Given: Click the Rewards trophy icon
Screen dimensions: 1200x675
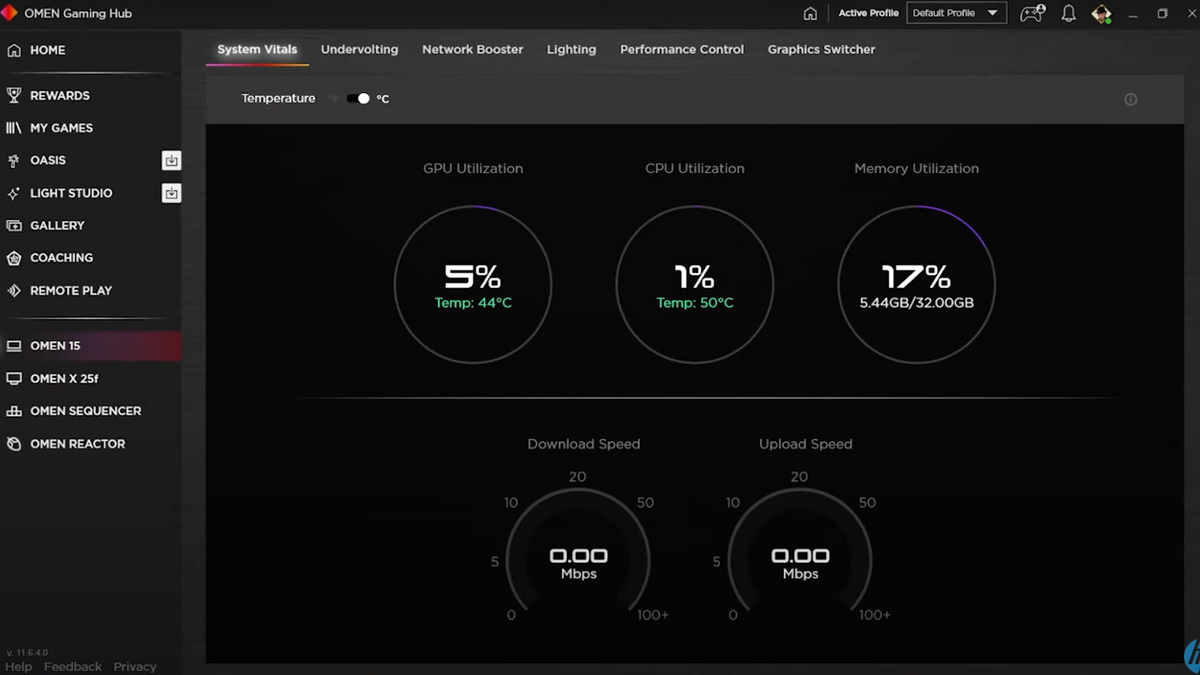Looking at the screenshot, I should click(14, 96).
